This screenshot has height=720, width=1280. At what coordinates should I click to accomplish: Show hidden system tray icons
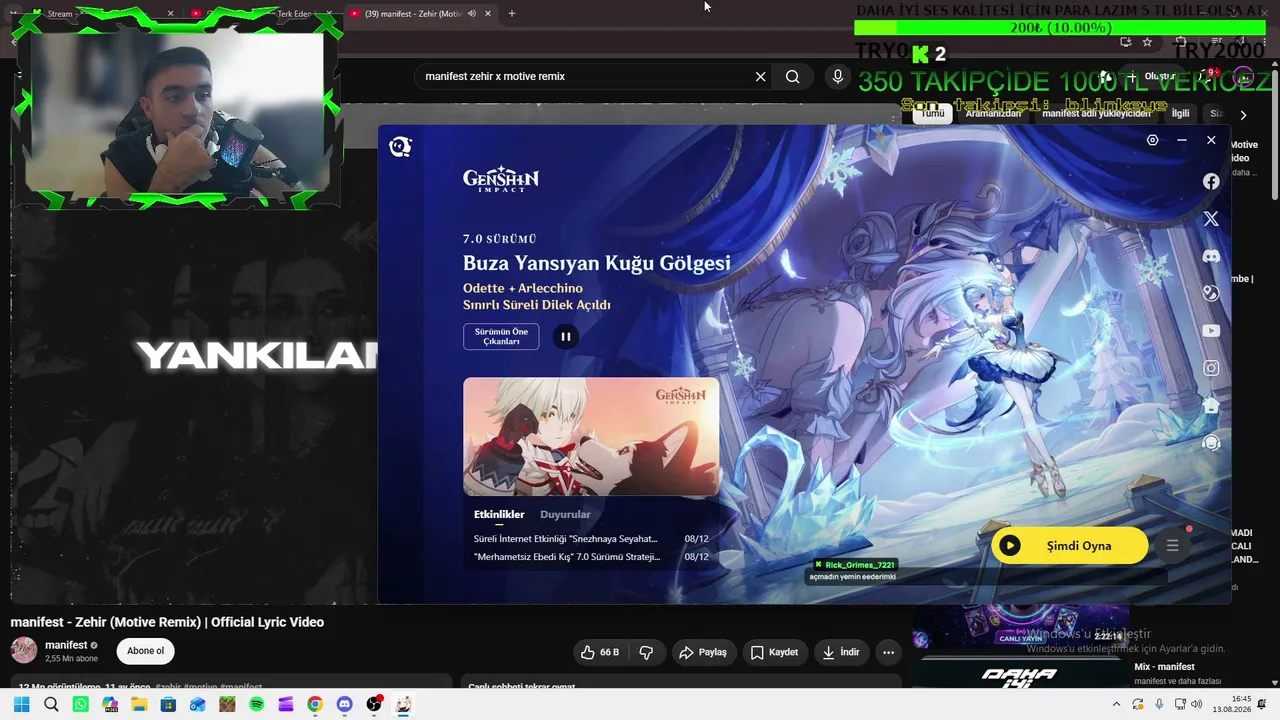[x=1116, y=704]
